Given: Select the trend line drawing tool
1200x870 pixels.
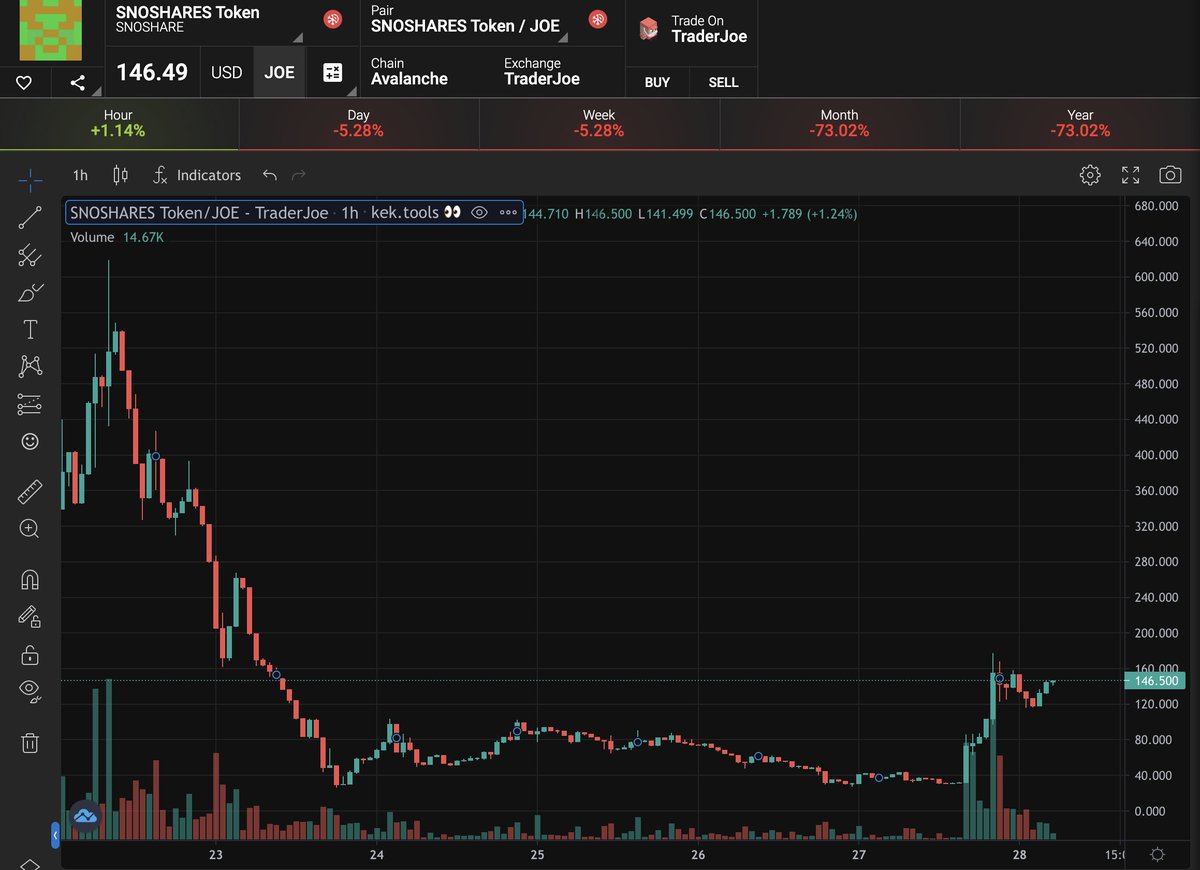Looking at the screenshot, I should tap(29, 218).
